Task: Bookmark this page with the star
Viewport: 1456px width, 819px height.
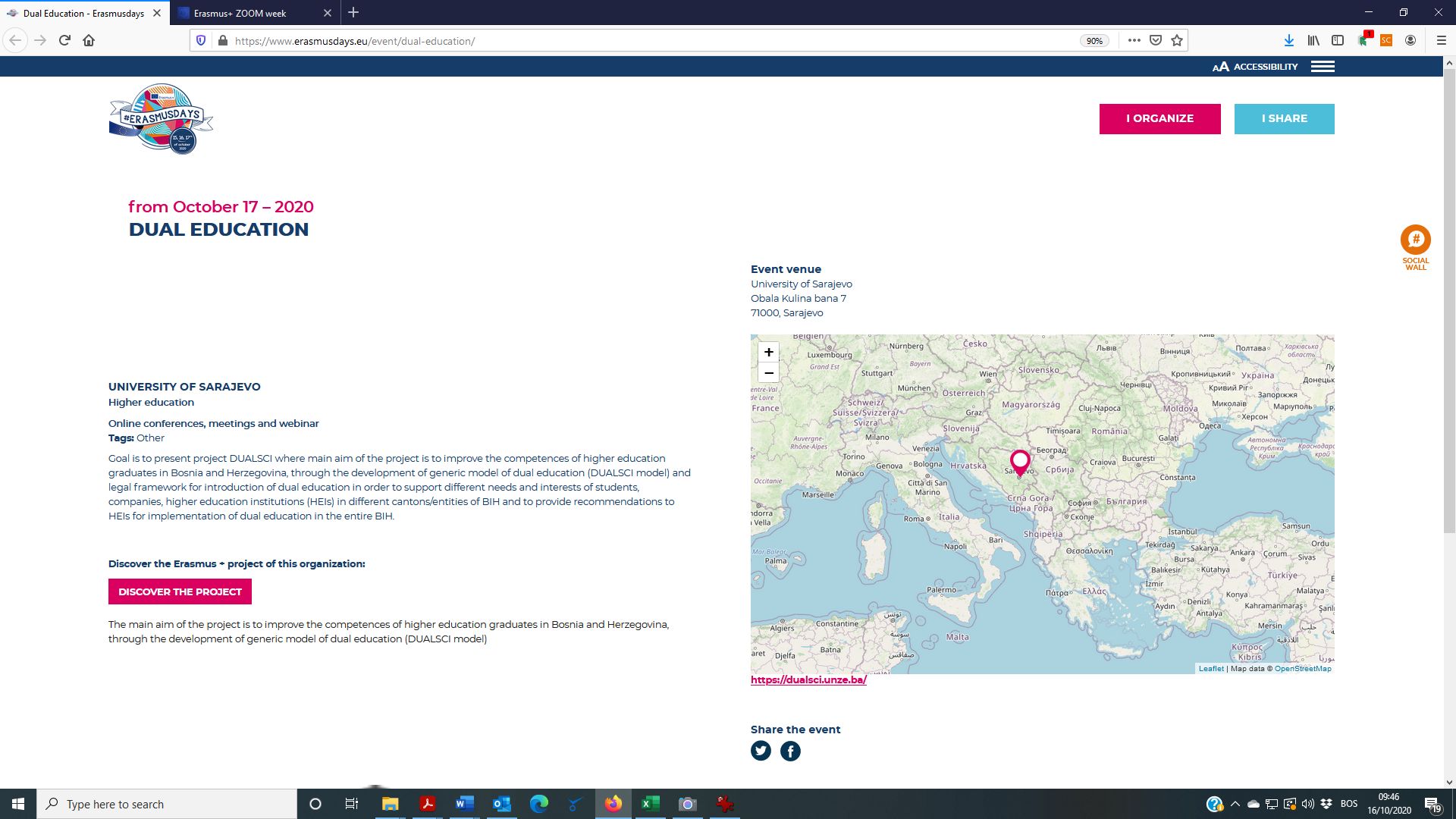Action: click(x=1177, y=41)
